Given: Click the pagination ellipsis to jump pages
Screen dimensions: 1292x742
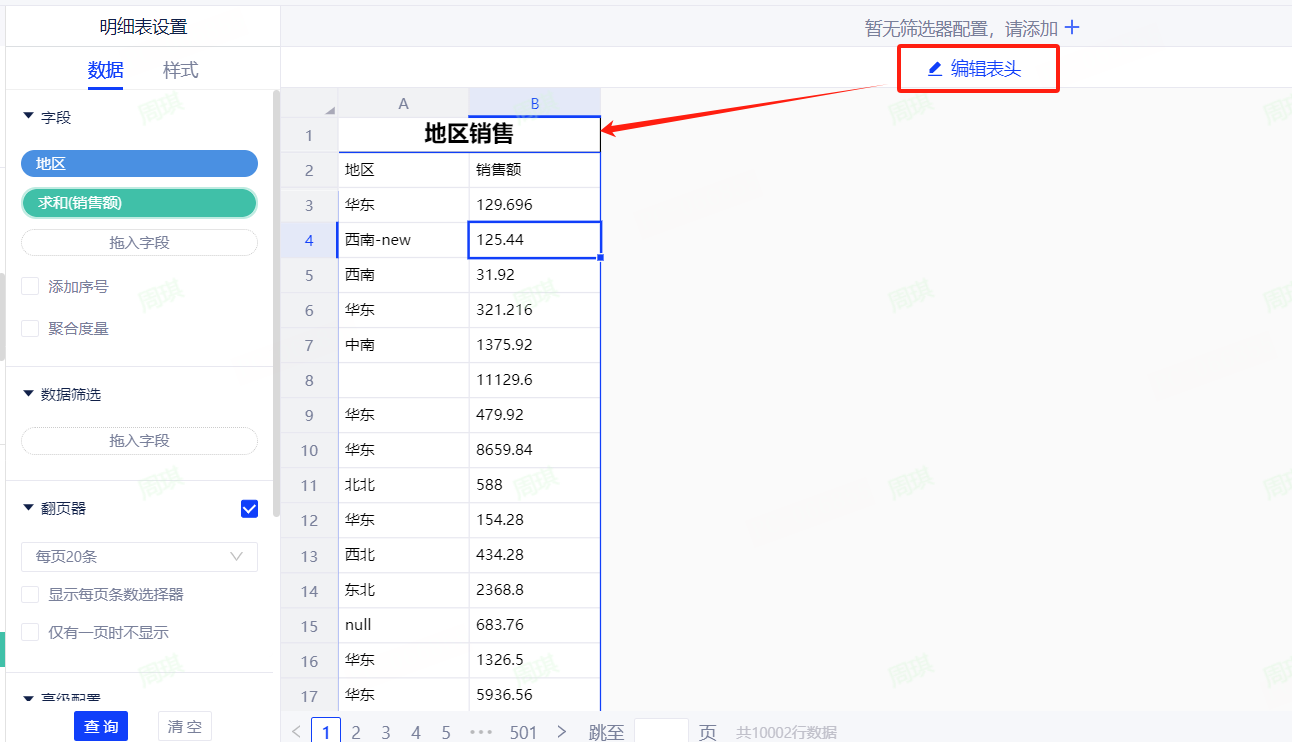Looking at the screenshot, I should click(x=481, y=732).
